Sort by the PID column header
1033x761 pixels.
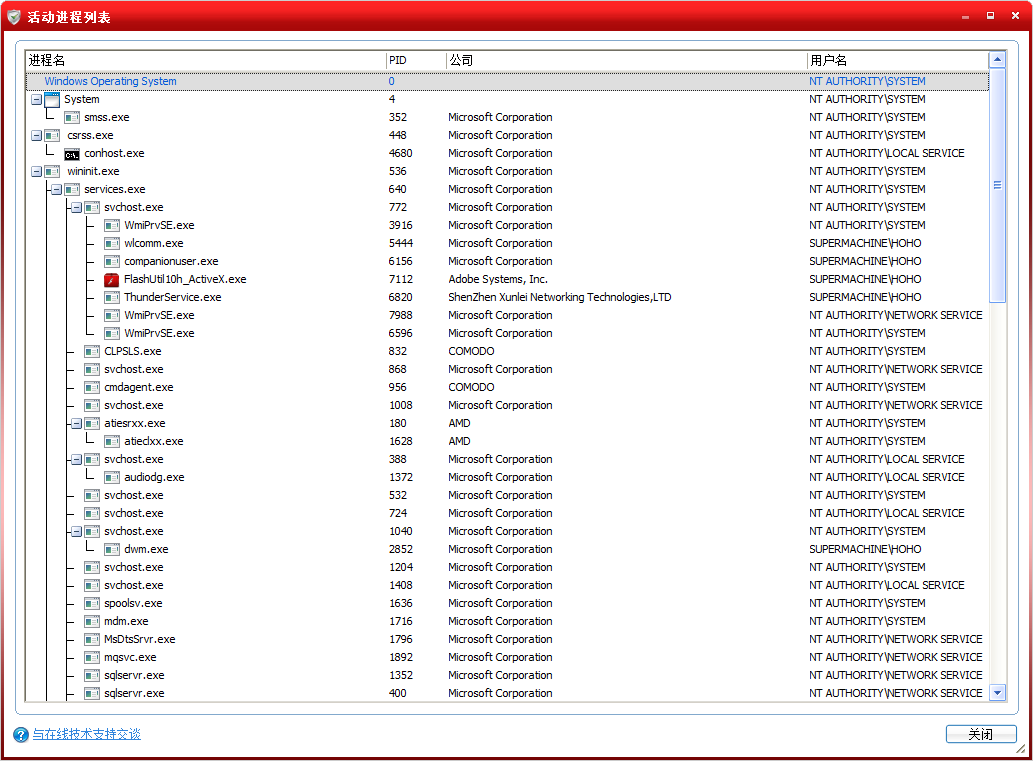[x=416, y=61]
